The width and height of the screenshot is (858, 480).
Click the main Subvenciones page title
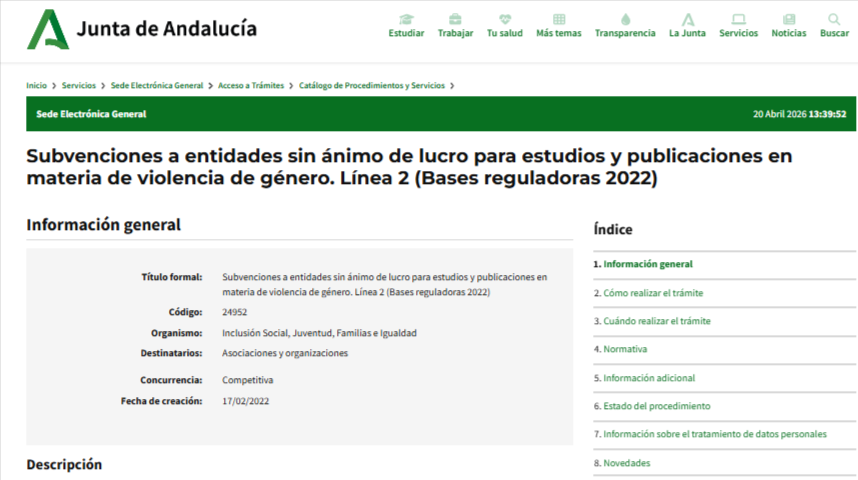point(409,167)
